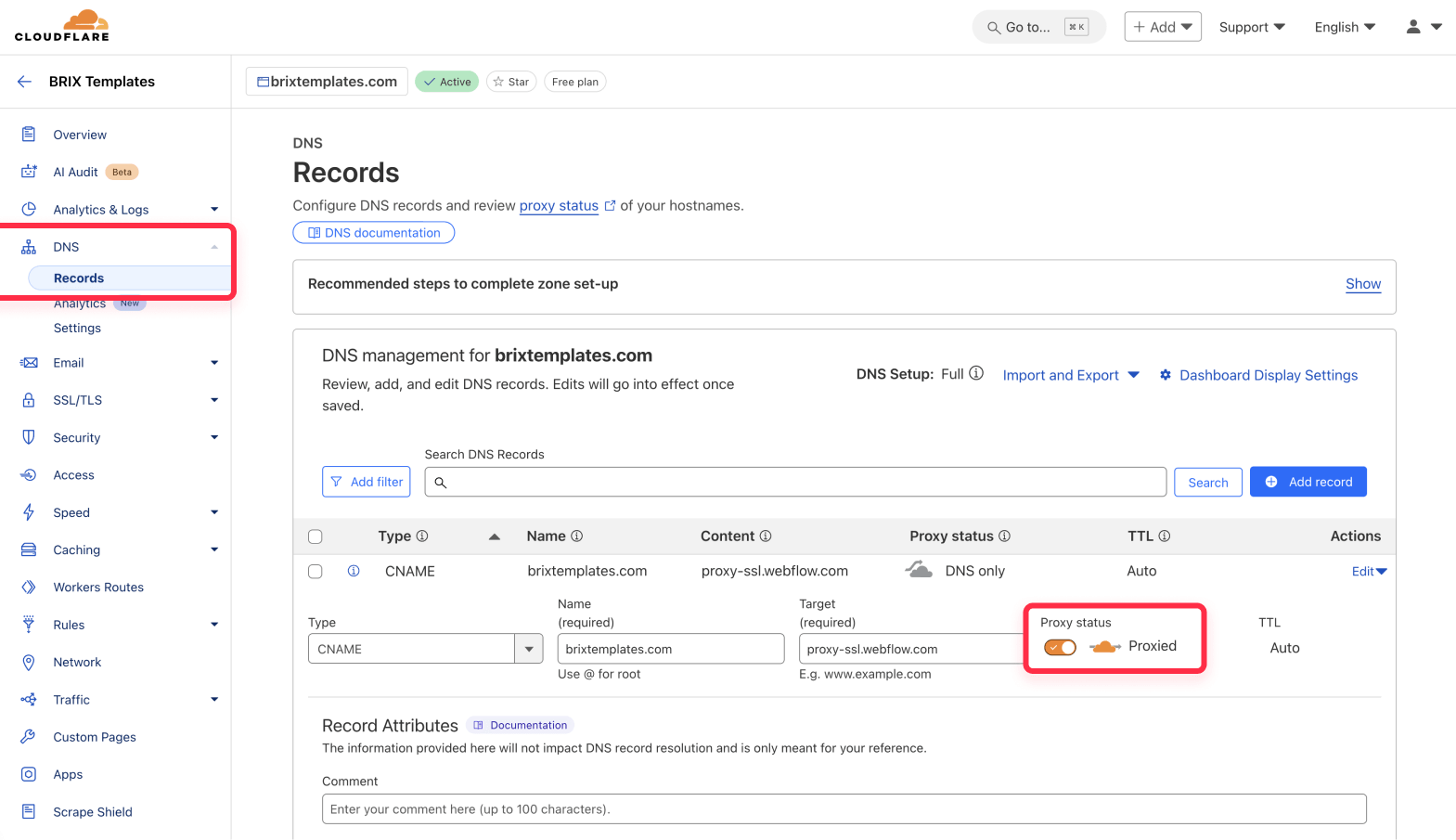Click the info icon beside Name column header
Image resolution: width=1456 pixels, height=840 pixels.
pos(576,536)
